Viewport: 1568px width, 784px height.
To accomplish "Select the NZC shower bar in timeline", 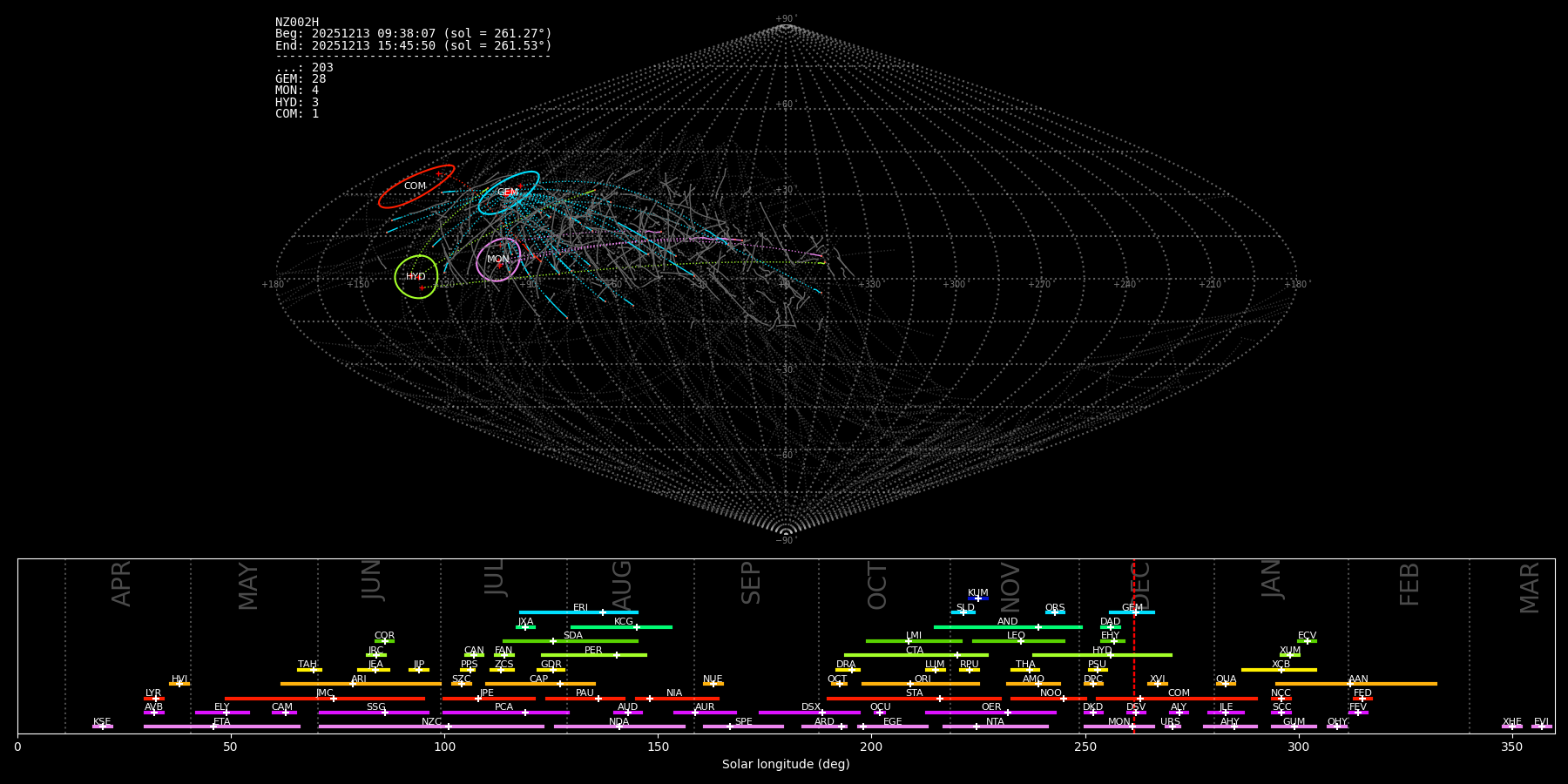I will pyautogui.click(x=431, y=727).
